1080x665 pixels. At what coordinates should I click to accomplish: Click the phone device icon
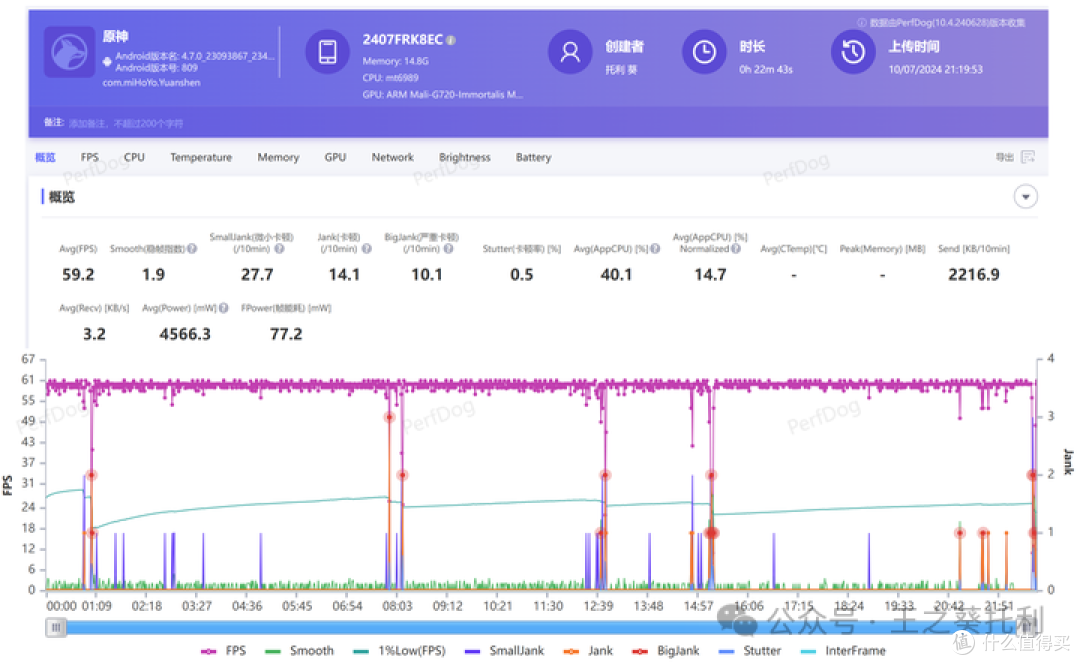tap(328, 52)
